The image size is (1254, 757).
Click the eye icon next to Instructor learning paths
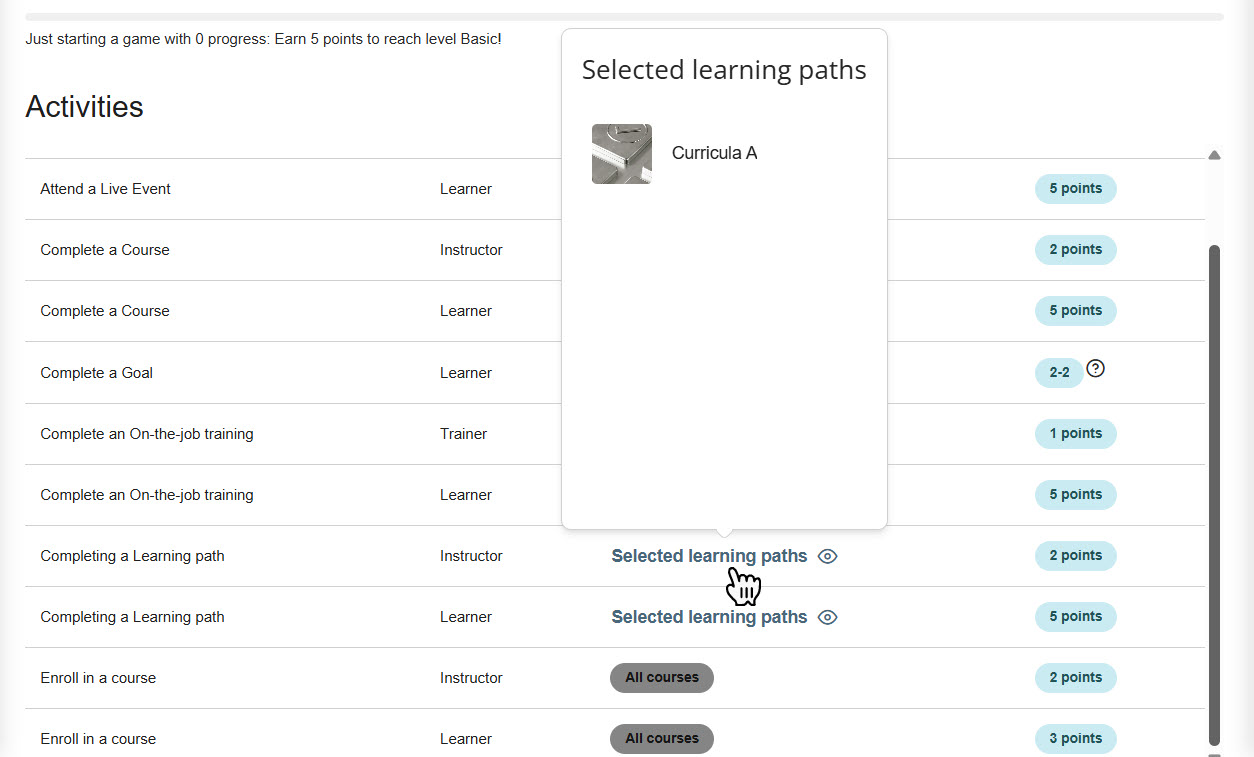tap(827, 556)
